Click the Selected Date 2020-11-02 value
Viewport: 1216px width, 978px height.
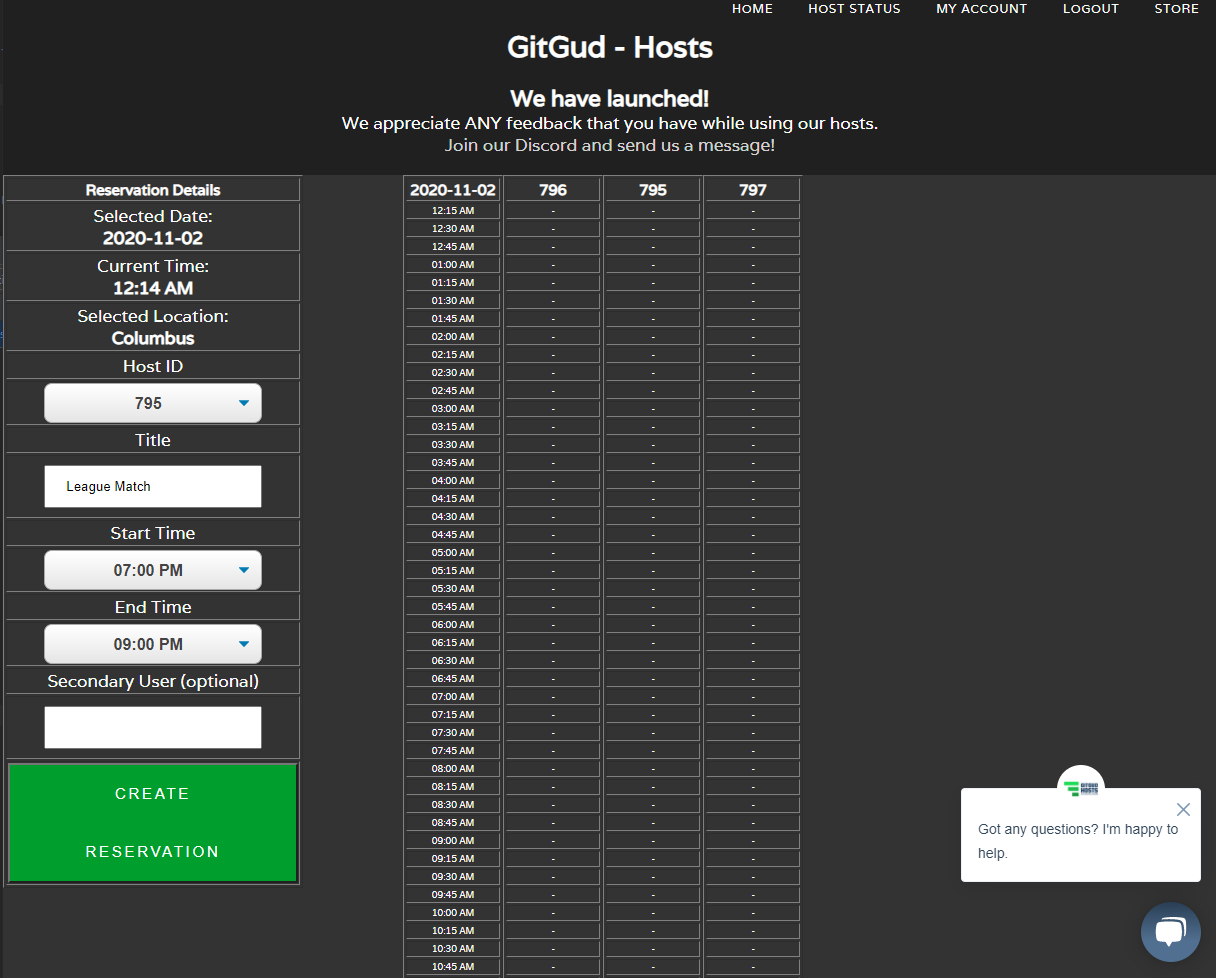[153, 238]
